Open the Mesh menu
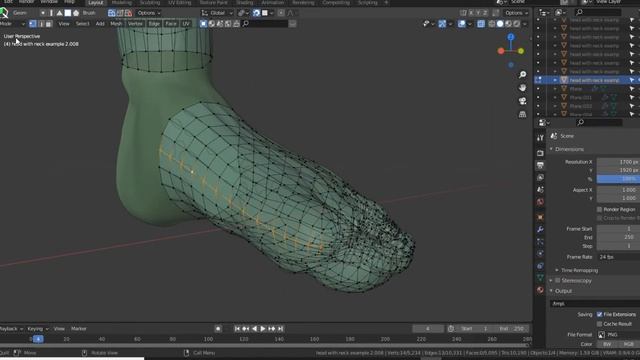This screenshot has width=640, height=360. (116, 24)
